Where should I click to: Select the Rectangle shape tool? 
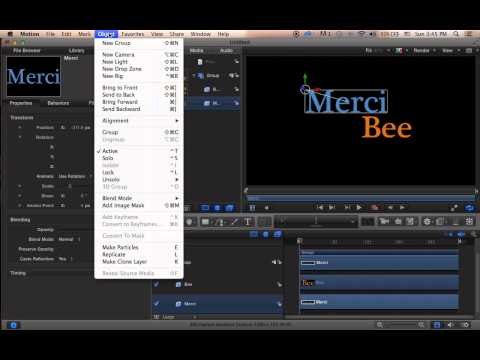[205, 222]
